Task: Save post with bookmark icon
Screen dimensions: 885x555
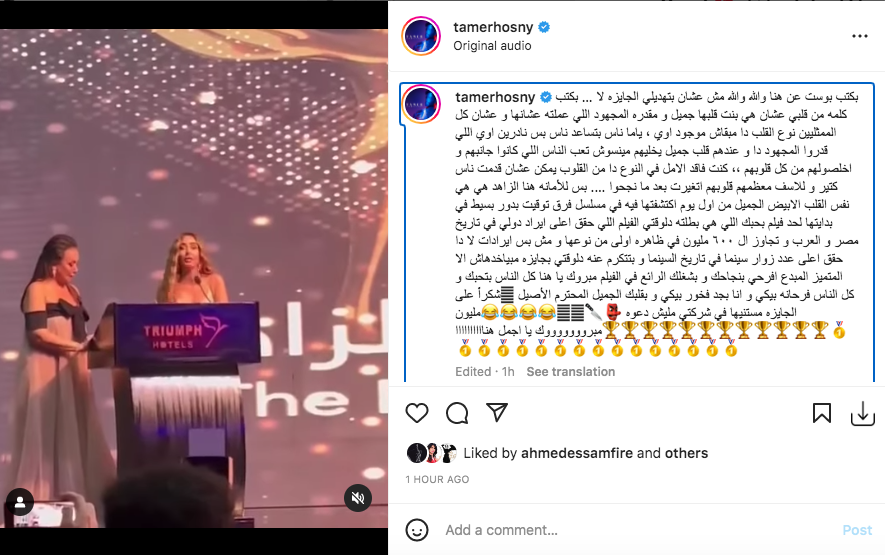Action: pos(822,413)
